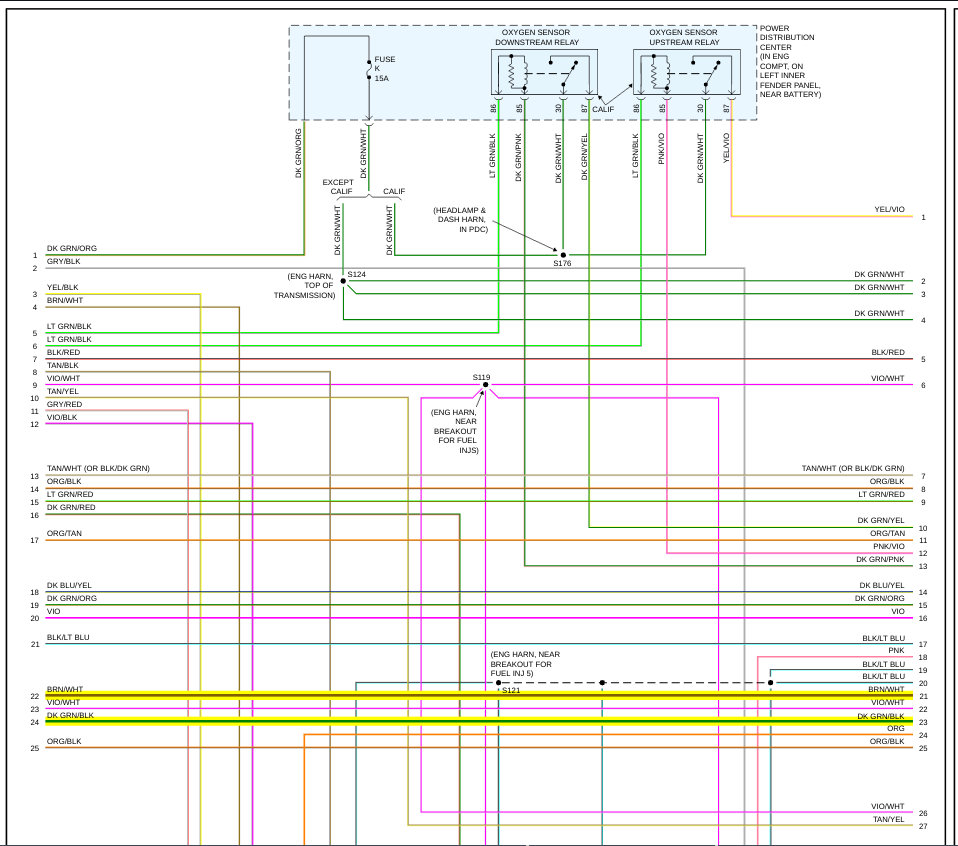Click vertical DK GRN/ORG label below the PDC
The image size is (958, 846).
point(299,153)
